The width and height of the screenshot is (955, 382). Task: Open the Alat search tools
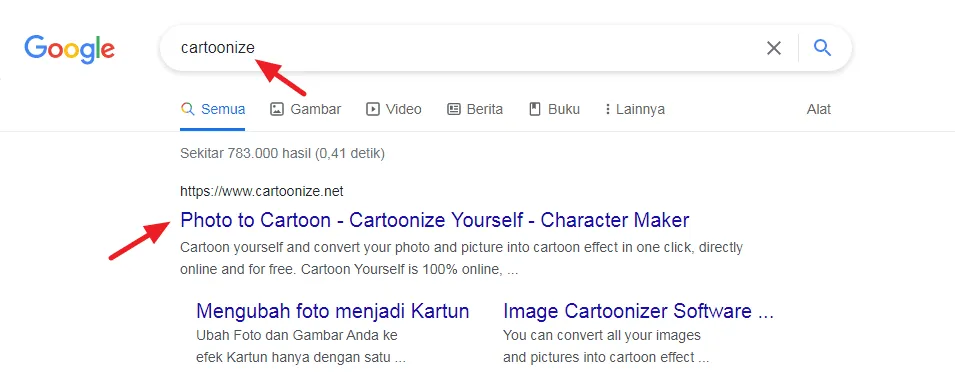point(819,110)
